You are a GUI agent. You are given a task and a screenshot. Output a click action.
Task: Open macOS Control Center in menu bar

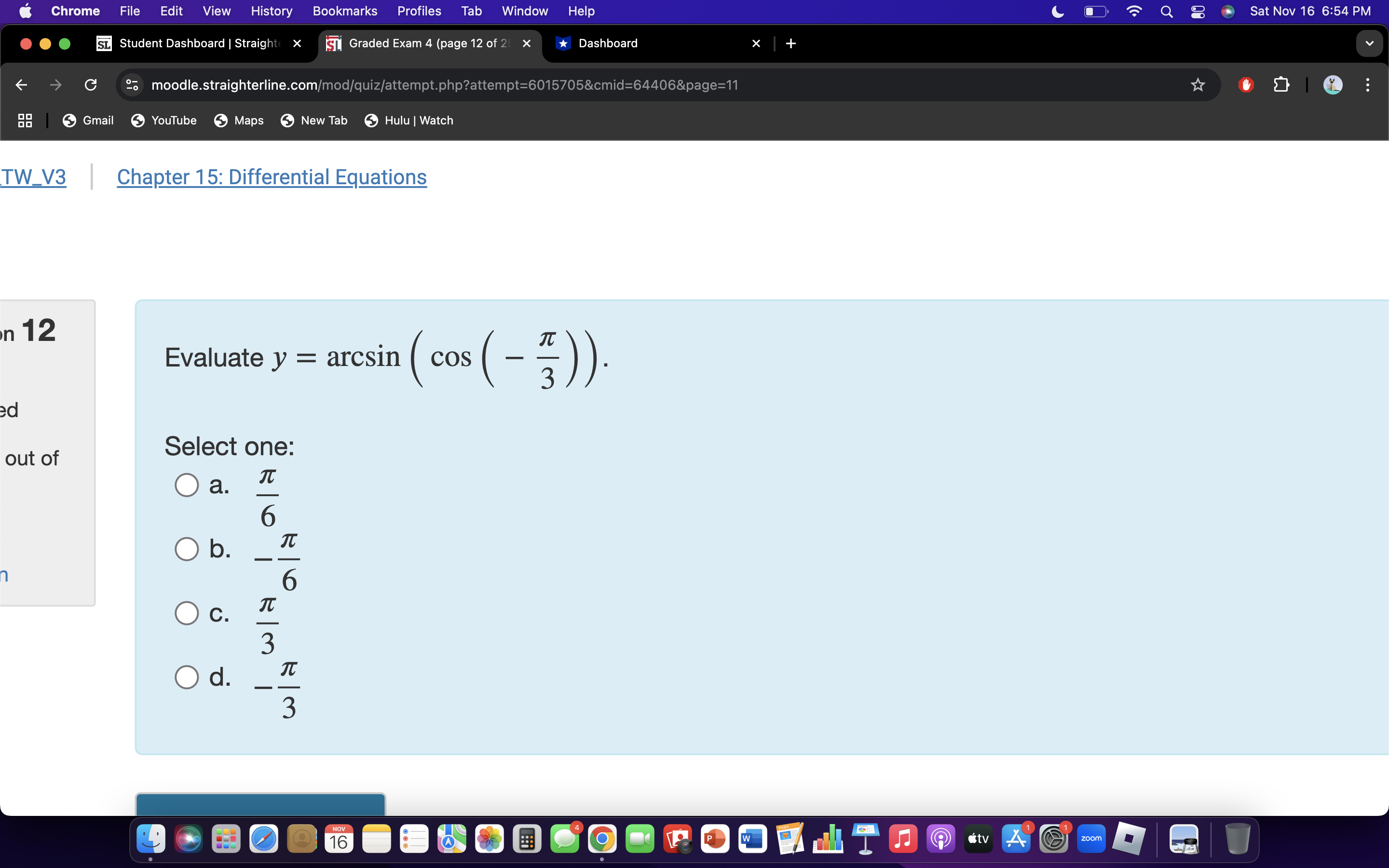click(1198, 12)
